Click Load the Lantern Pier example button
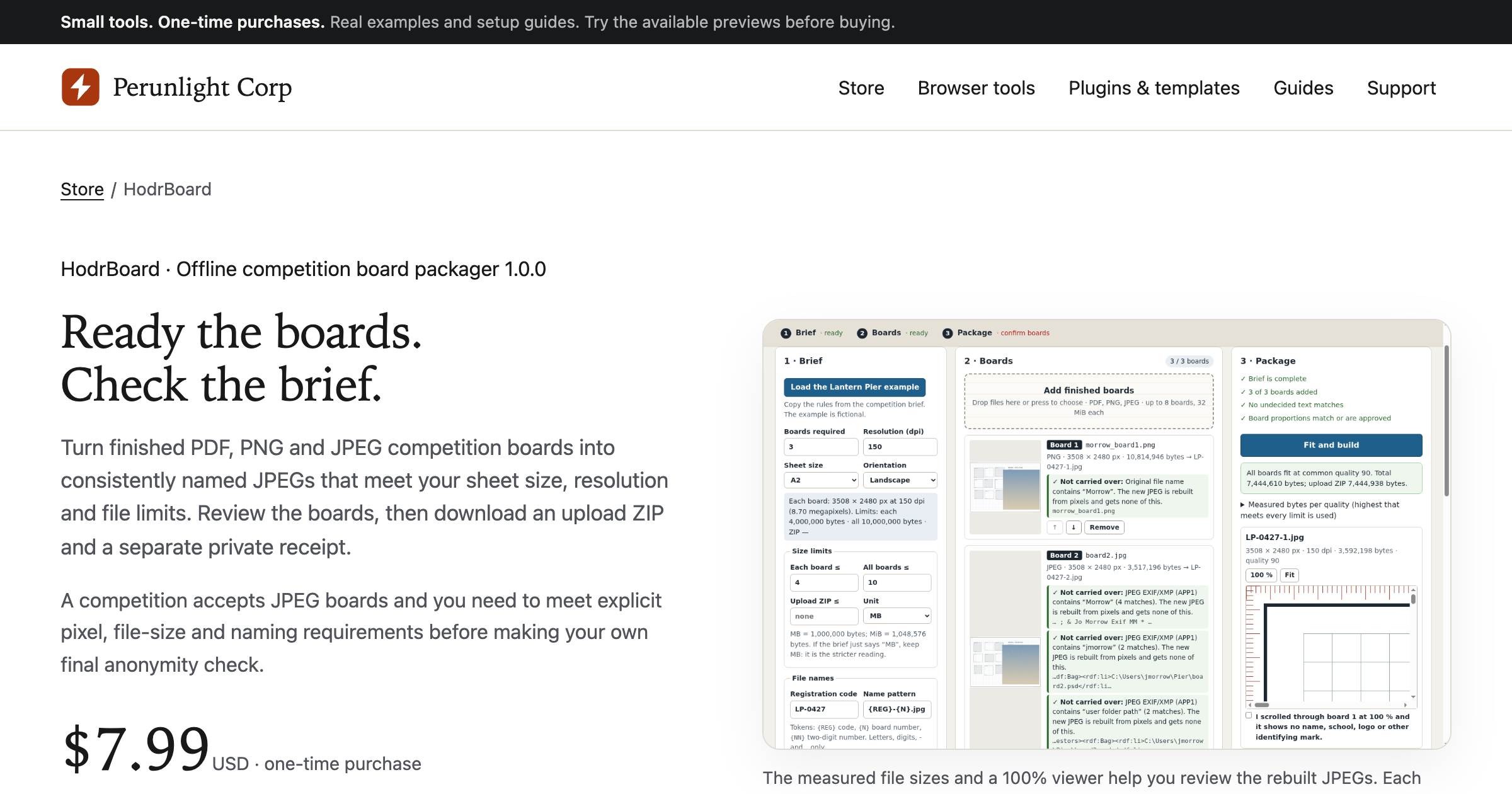 coord(854,387)
